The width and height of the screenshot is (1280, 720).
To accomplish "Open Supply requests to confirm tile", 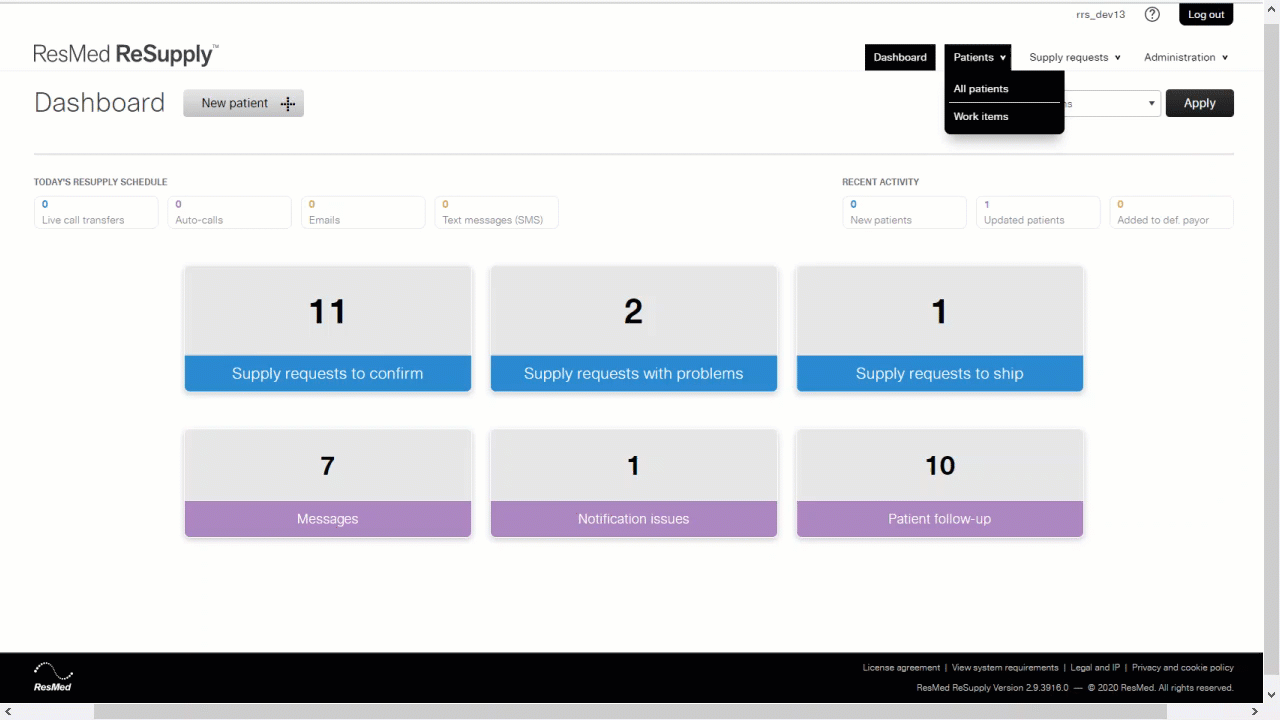I will pyautogui.click(x=327, y=328).
